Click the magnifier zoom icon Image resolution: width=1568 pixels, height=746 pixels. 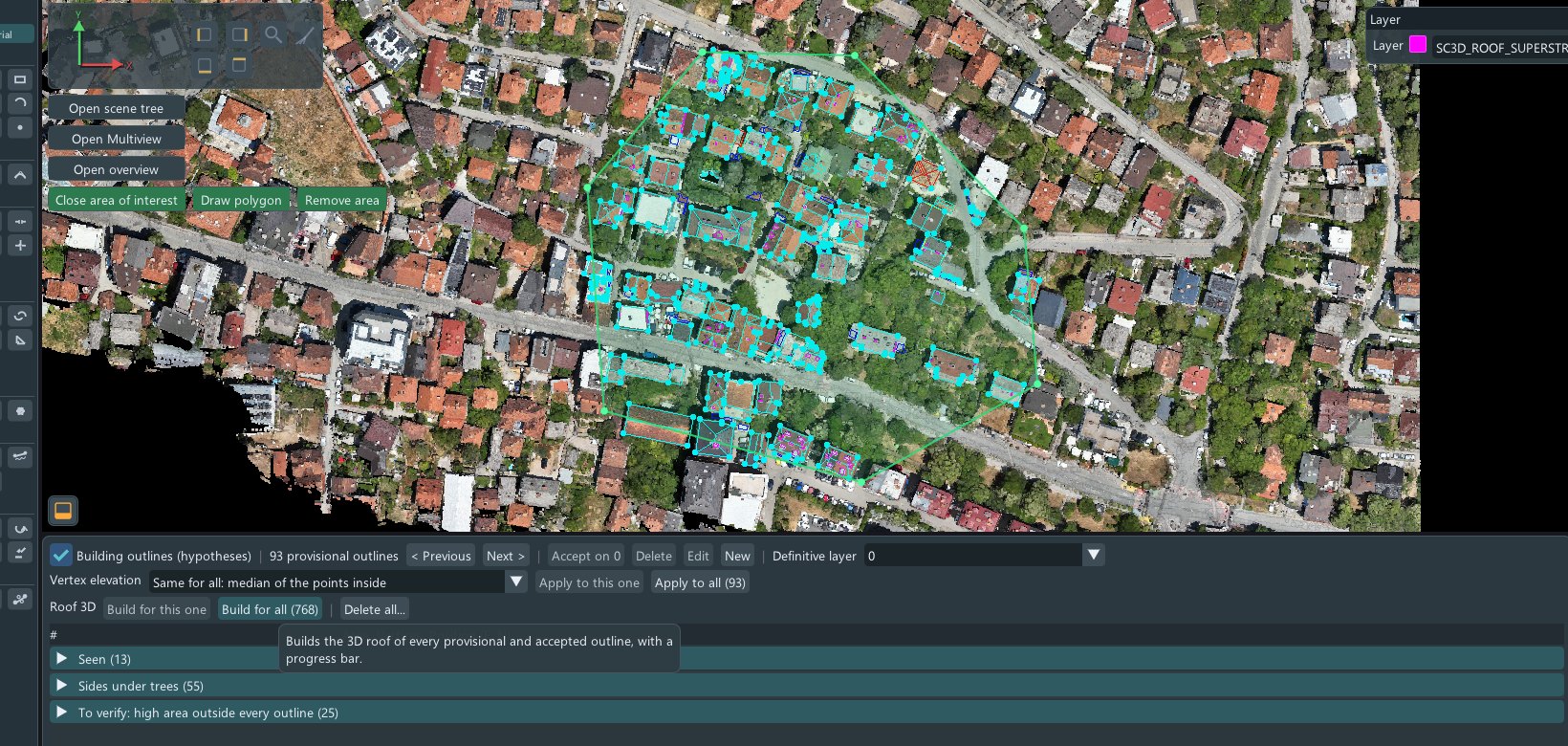(x=273, y=35)
